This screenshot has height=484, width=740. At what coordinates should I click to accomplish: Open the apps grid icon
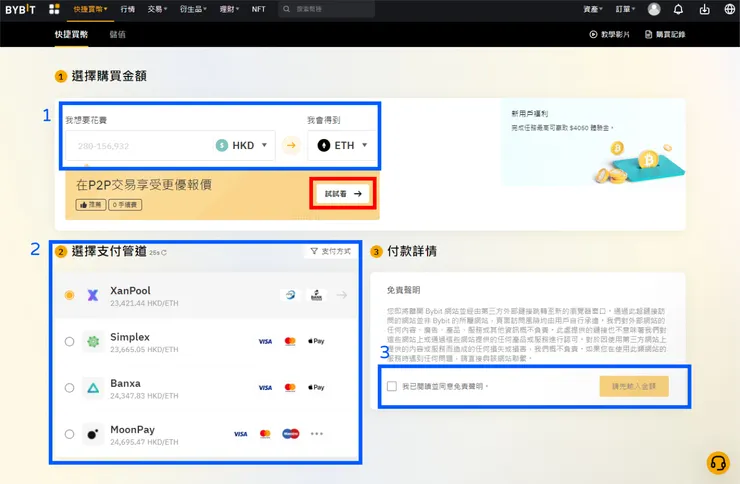click(x=54, y=9)
